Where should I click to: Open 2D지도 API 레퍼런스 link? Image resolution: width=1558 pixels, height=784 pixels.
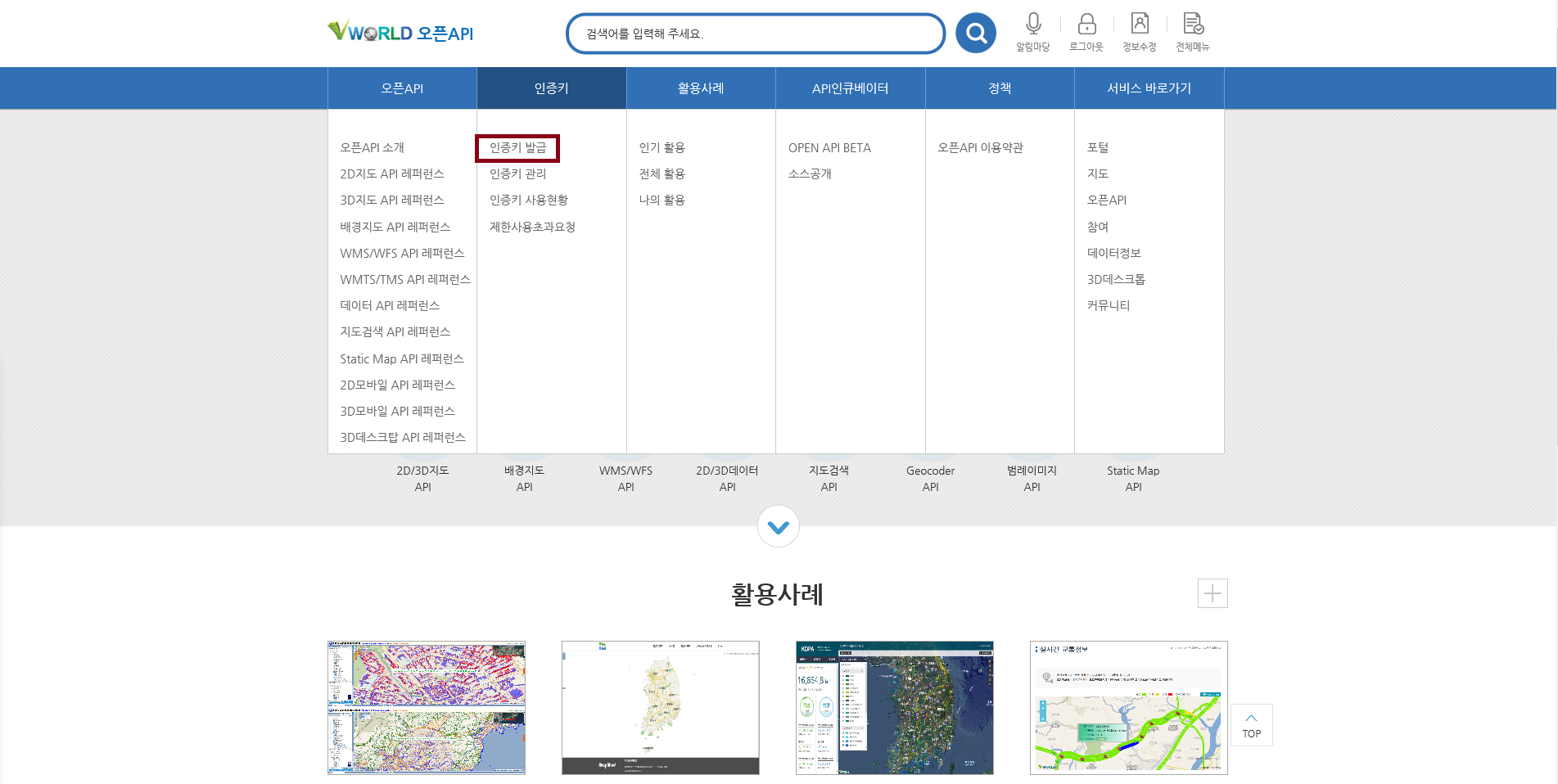click(392, 174)
